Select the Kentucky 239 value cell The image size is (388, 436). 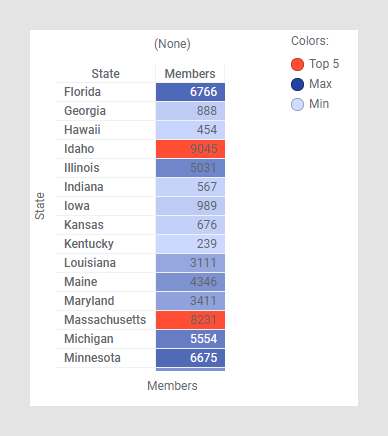click(x=190, y=244)
